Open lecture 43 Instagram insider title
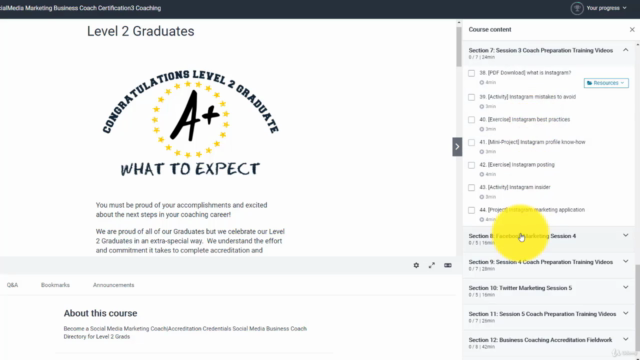This screenshot has height=360, width=640. point(515,187)
